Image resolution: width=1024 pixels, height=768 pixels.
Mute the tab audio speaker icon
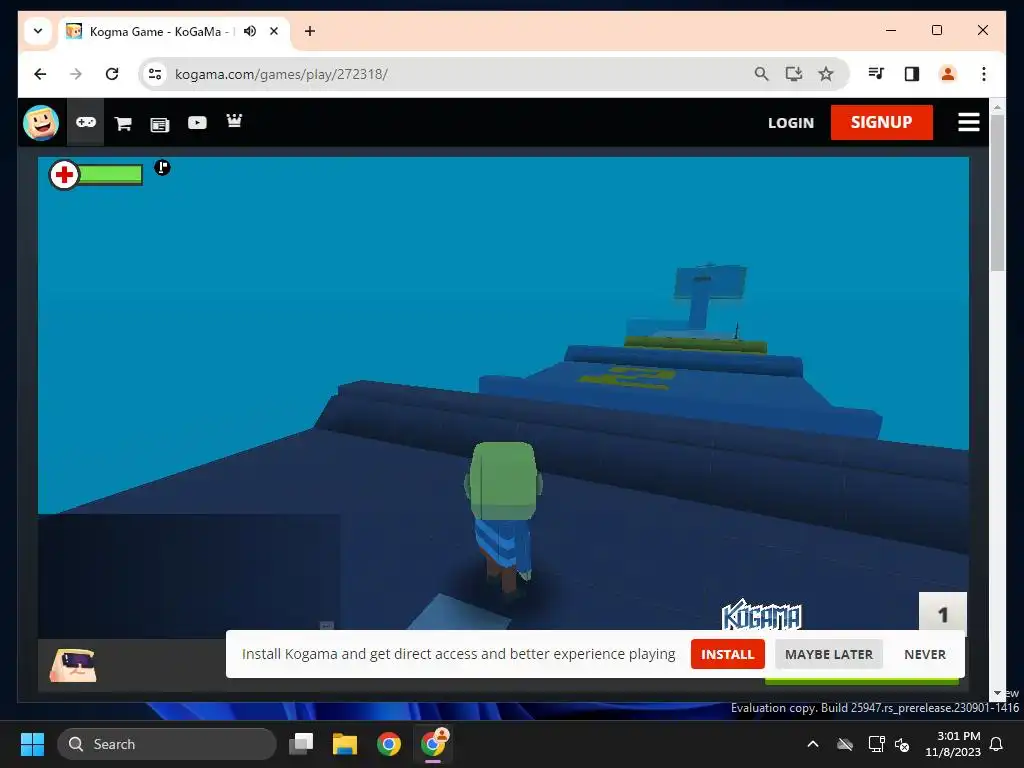tap(249, 31)
